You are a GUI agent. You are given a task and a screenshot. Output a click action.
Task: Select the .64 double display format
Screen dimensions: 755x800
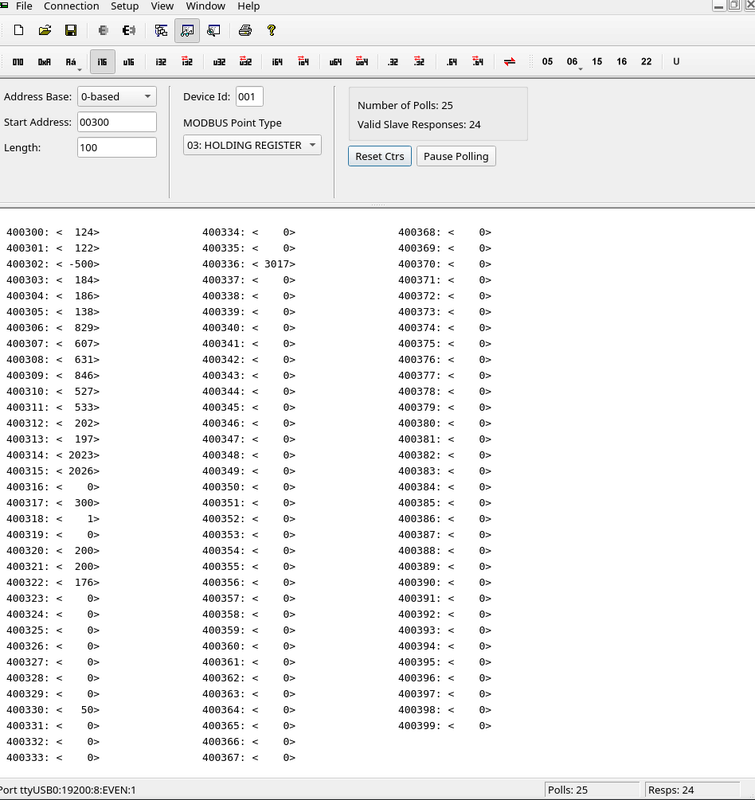pos(452,62)
